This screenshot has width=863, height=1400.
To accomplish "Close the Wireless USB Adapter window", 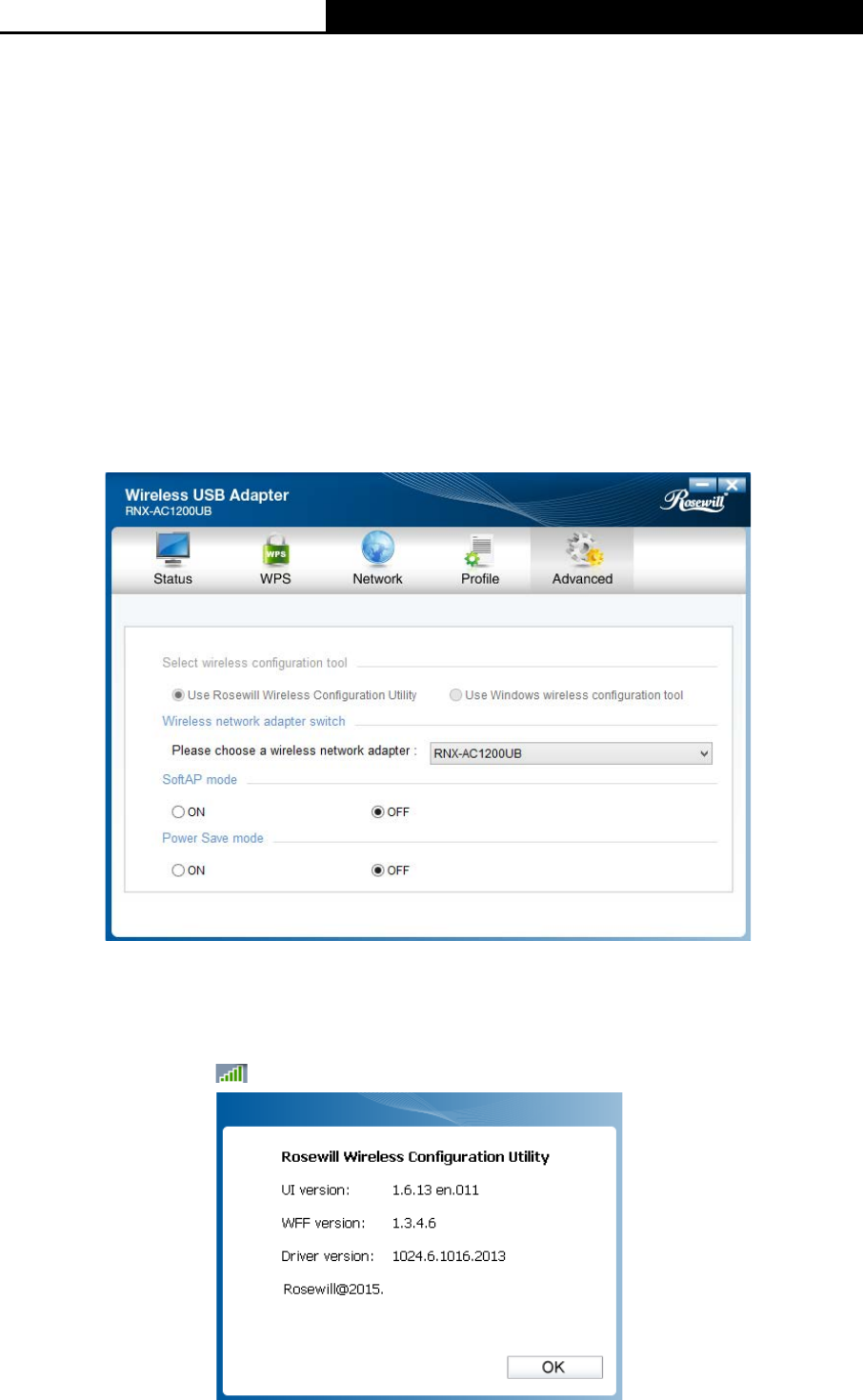I will tap(732, 485).
